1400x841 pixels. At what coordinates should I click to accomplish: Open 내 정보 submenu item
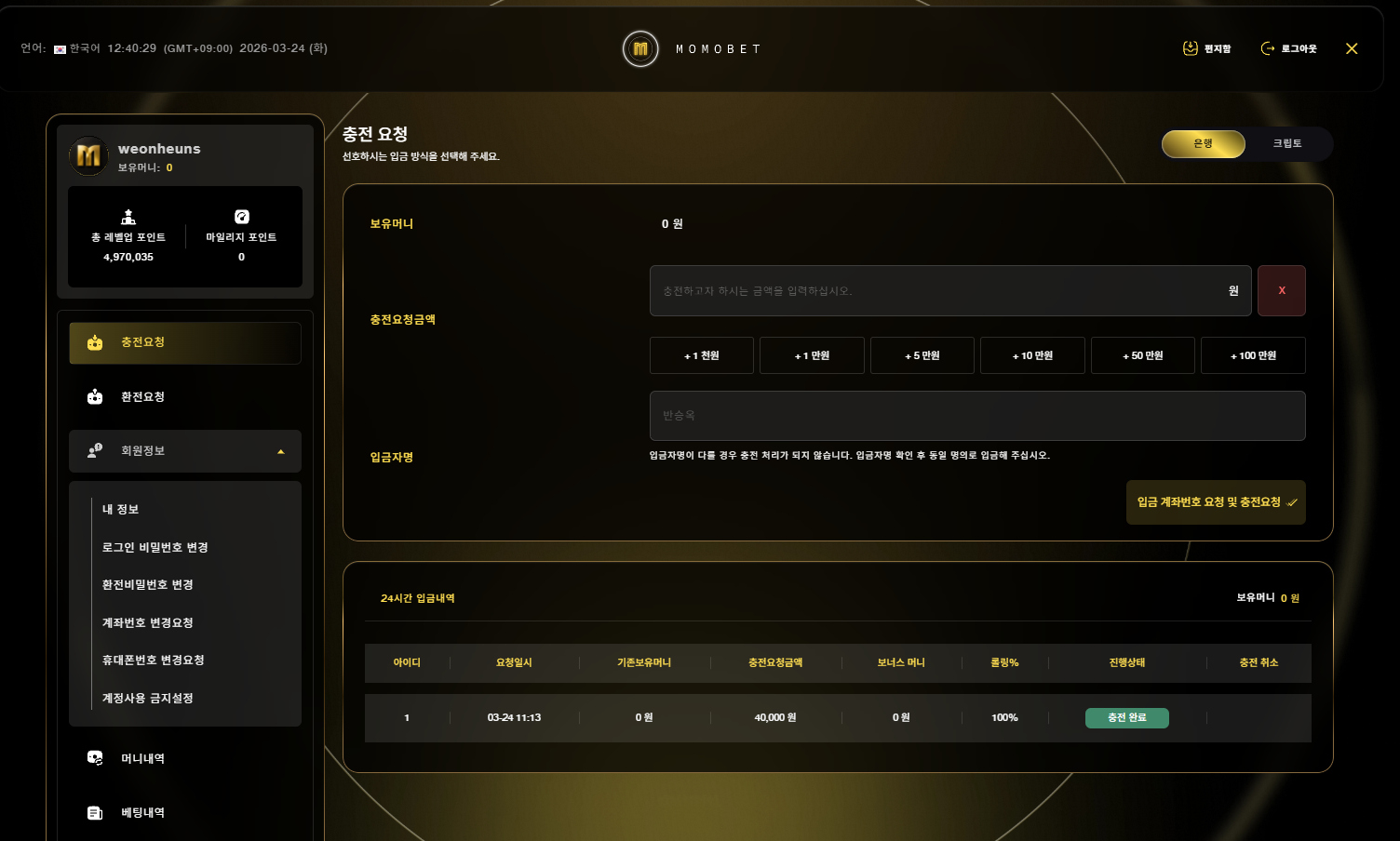[120, 510]
